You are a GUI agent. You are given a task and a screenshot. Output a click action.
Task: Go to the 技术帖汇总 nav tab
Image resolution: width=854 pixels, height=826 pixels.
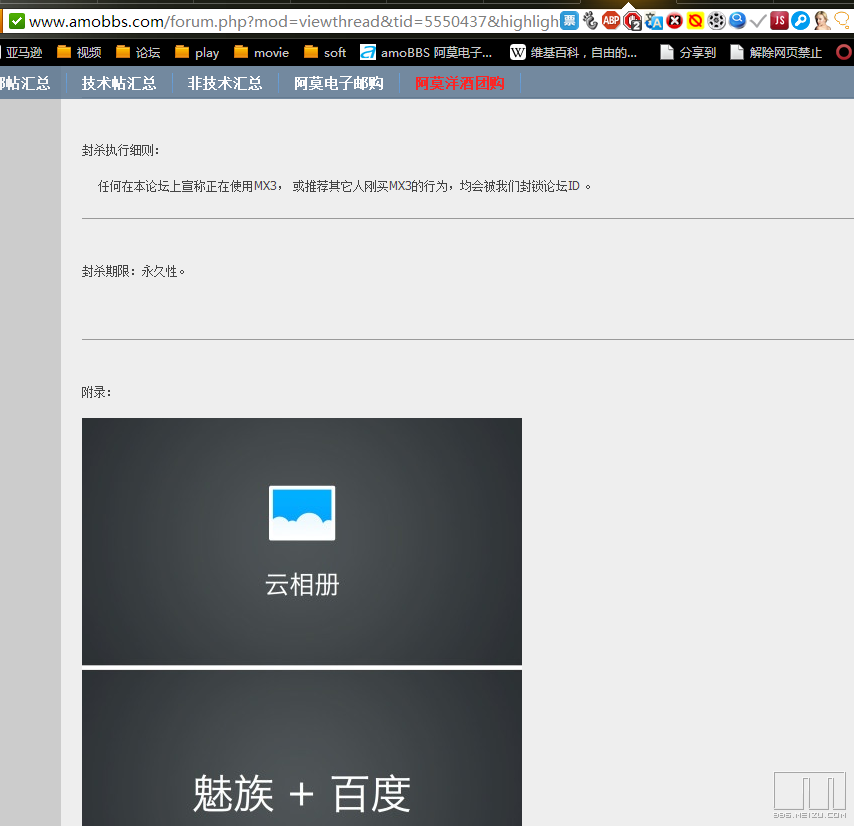[x=119, y=83]
